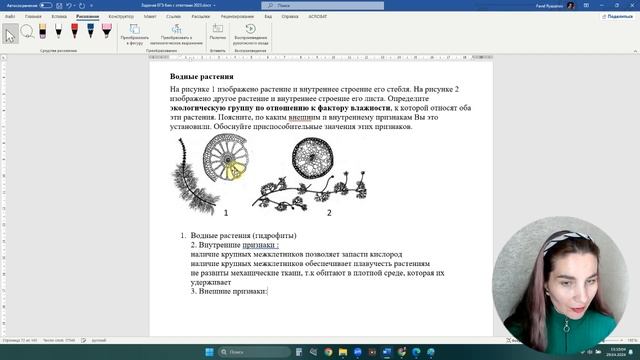
Task: Switch to the ACROBAT tab
Action: coord(318,17)
